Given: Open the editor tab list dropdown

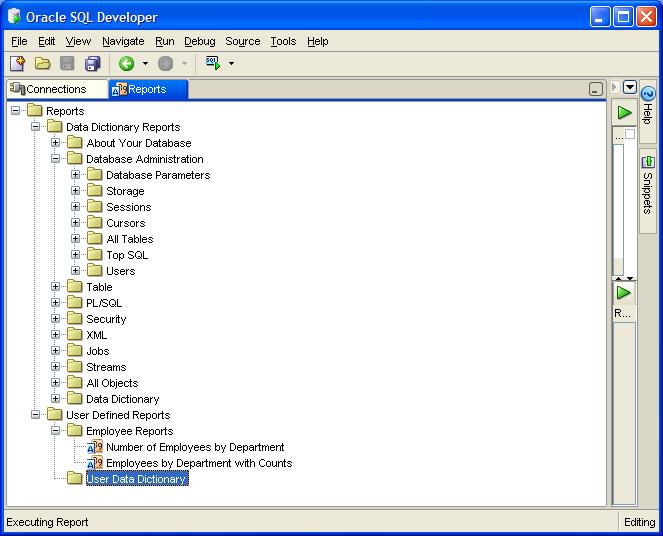Looking at the screenshot, I should coord(630,88).
